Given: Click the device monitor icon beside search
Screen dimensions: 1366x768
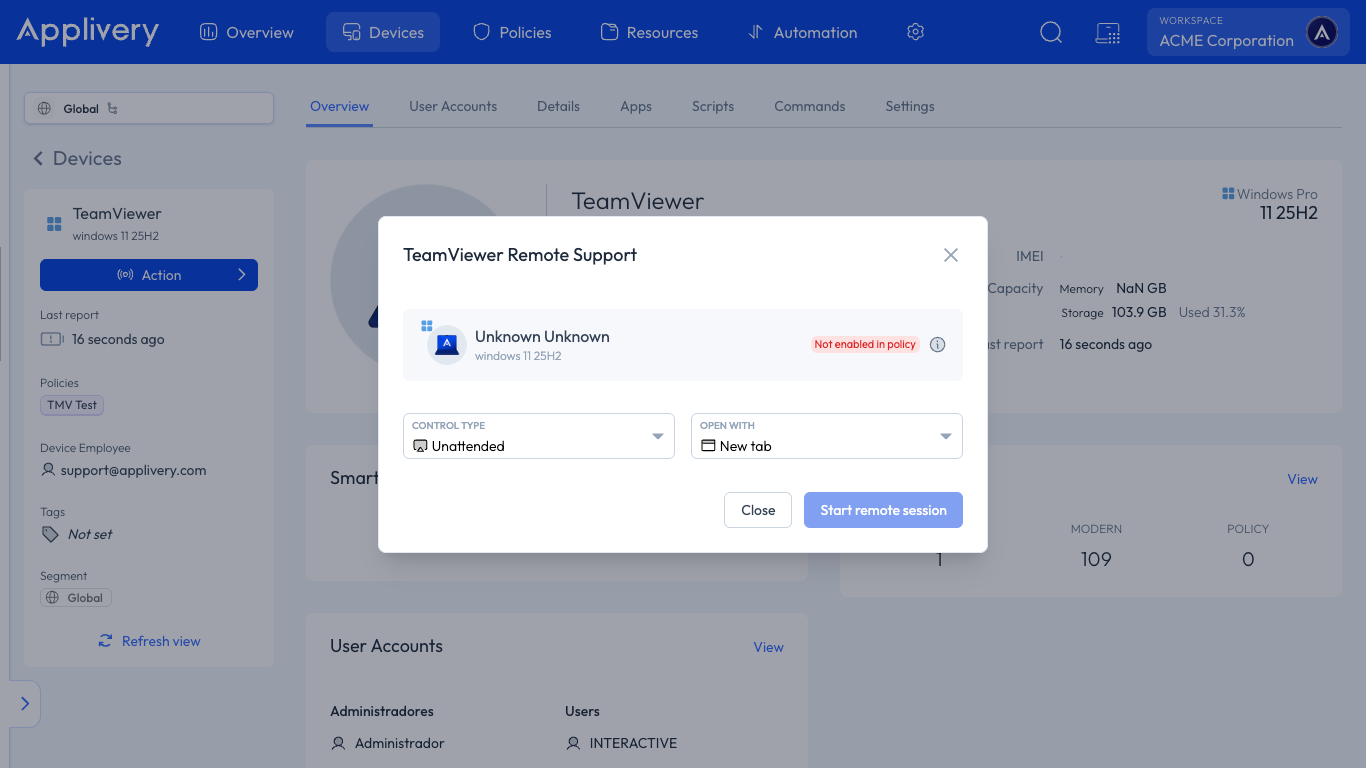Looking at the screenshot, I should click(1107, 32).
